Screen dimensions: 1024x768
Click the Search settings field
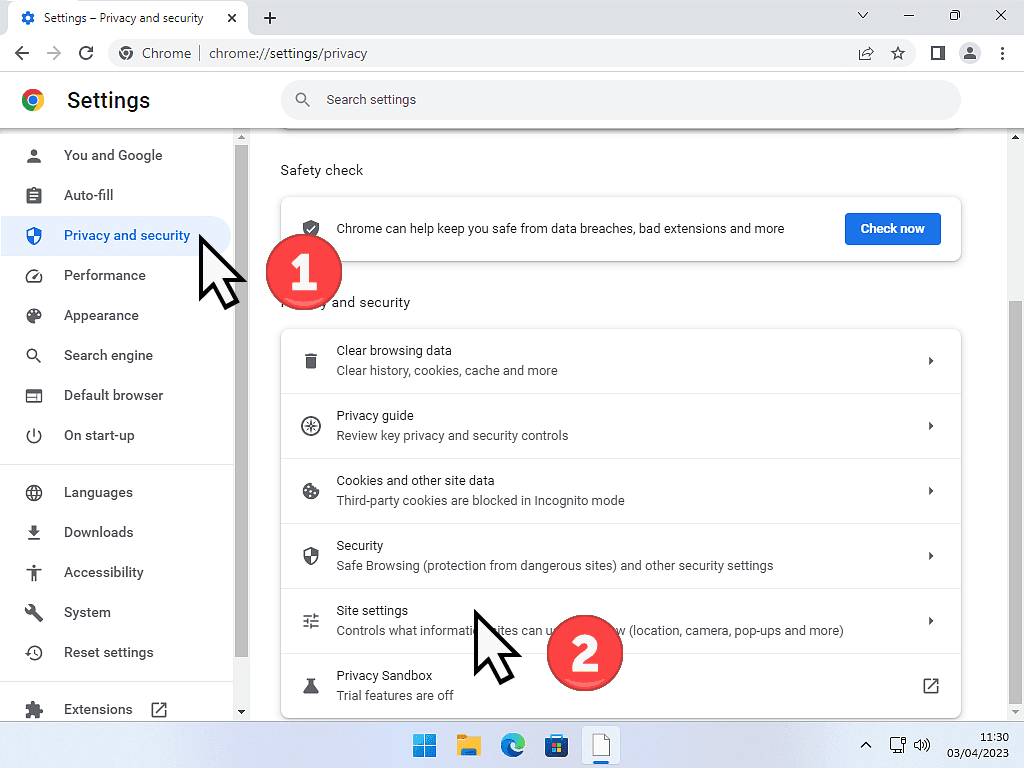coord(620,100)
